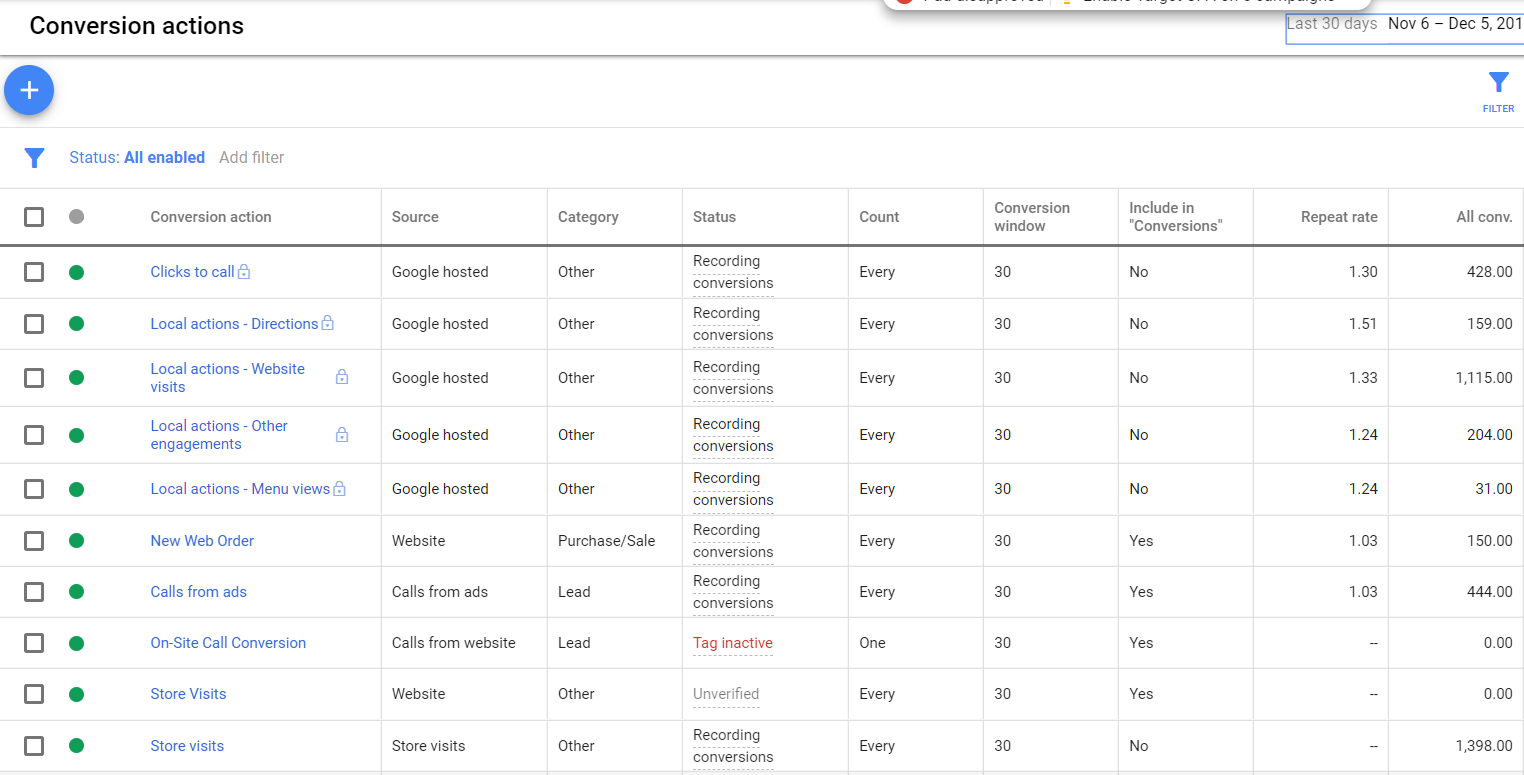Screen dimensions: 1524x775
Task: Open the Clicks to call conversion action
Action: point(192,272)
